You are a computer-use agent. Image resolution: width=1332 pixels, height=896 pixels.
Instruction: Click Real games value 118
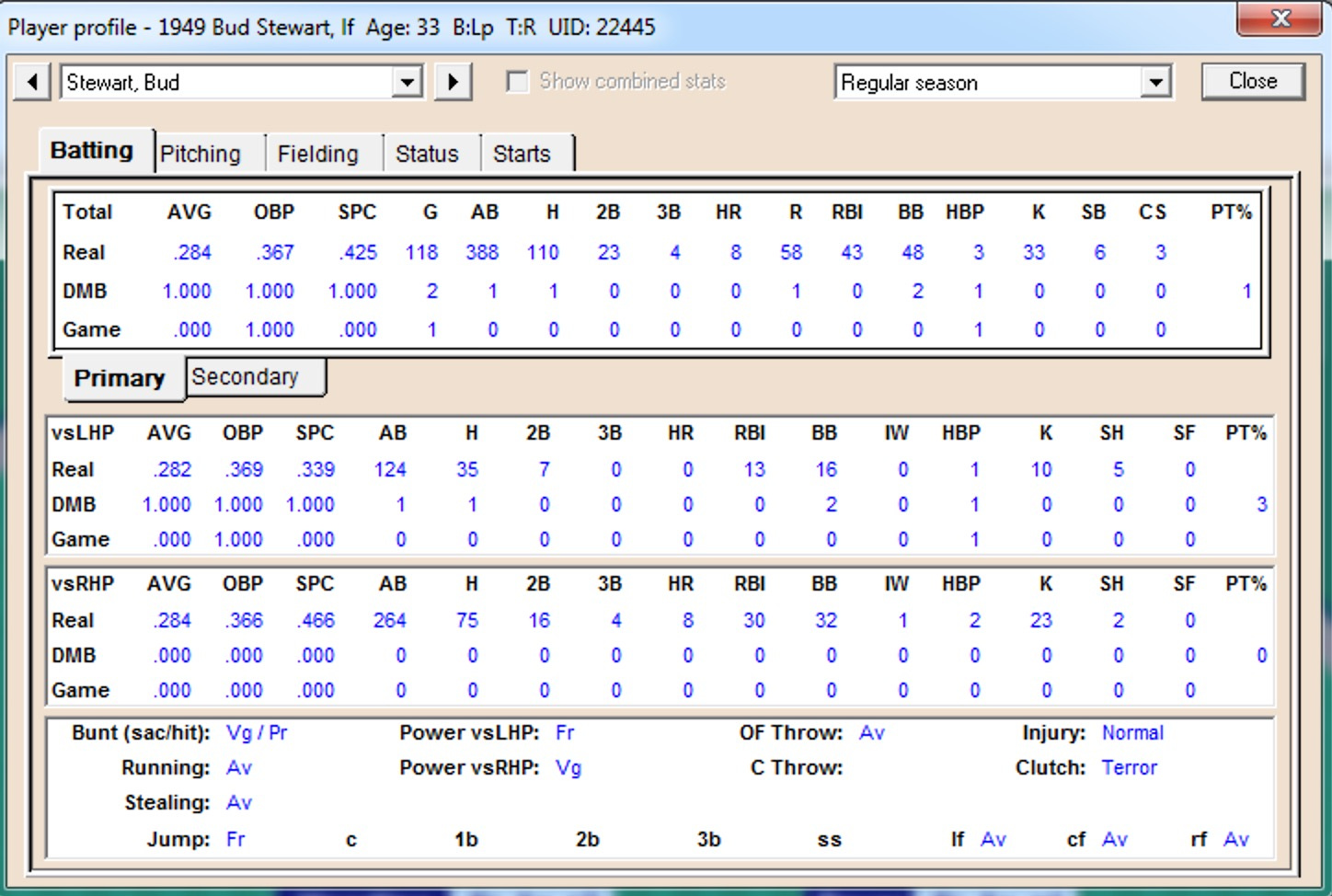tap(421, 252)
